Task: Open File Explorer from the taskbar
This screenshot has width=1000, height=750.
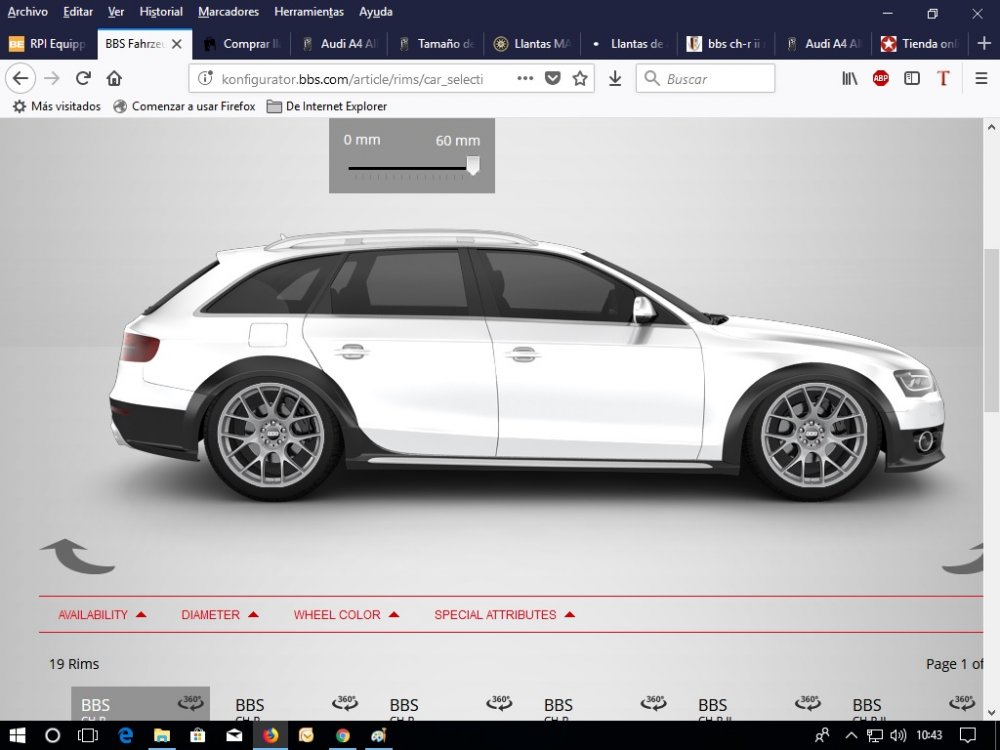Action: click(x=161, y=735)
